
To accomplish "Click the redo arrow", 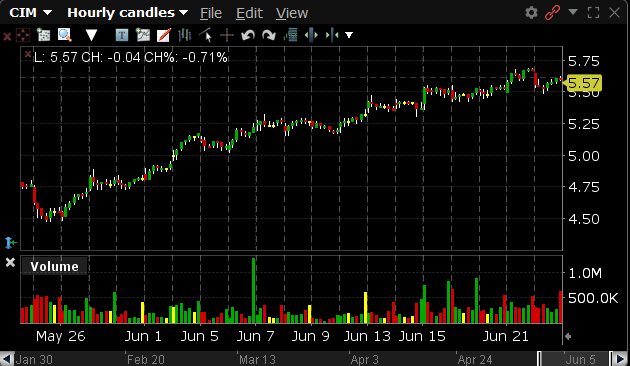I will [x=269, y=35].
